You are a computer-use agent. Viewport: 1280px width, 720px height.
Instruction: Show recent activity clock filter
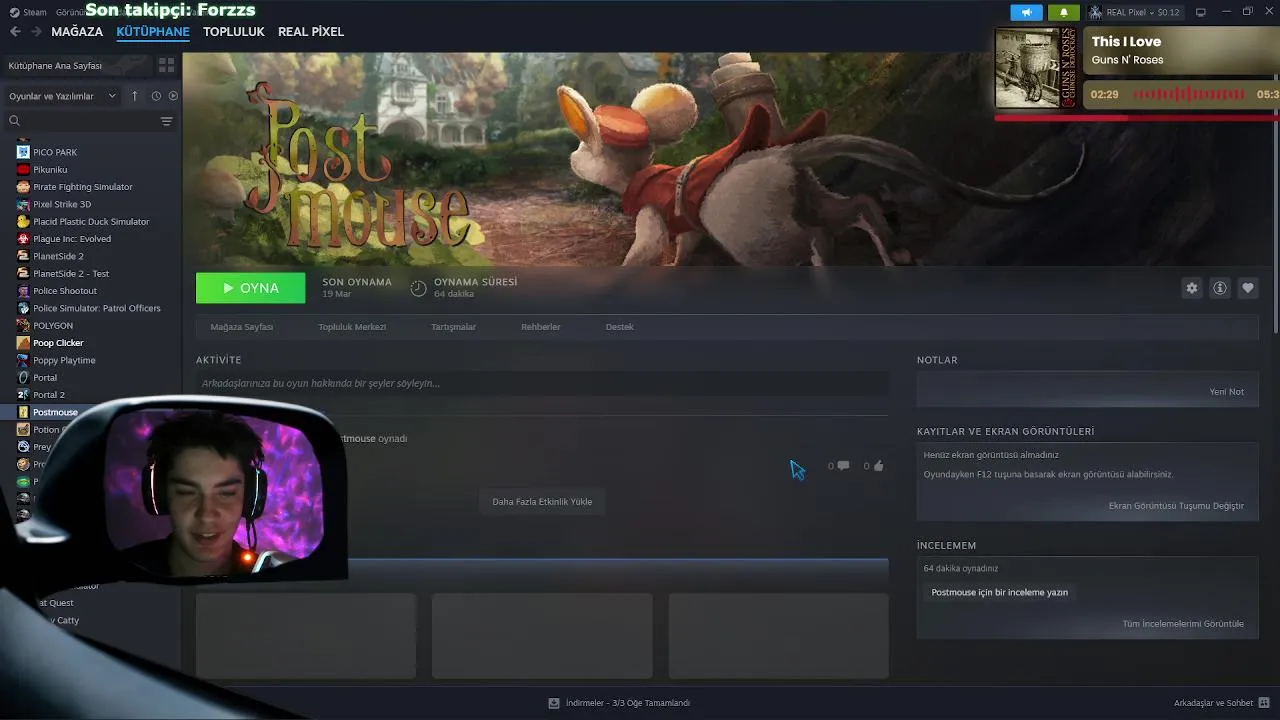coord(156,96)
